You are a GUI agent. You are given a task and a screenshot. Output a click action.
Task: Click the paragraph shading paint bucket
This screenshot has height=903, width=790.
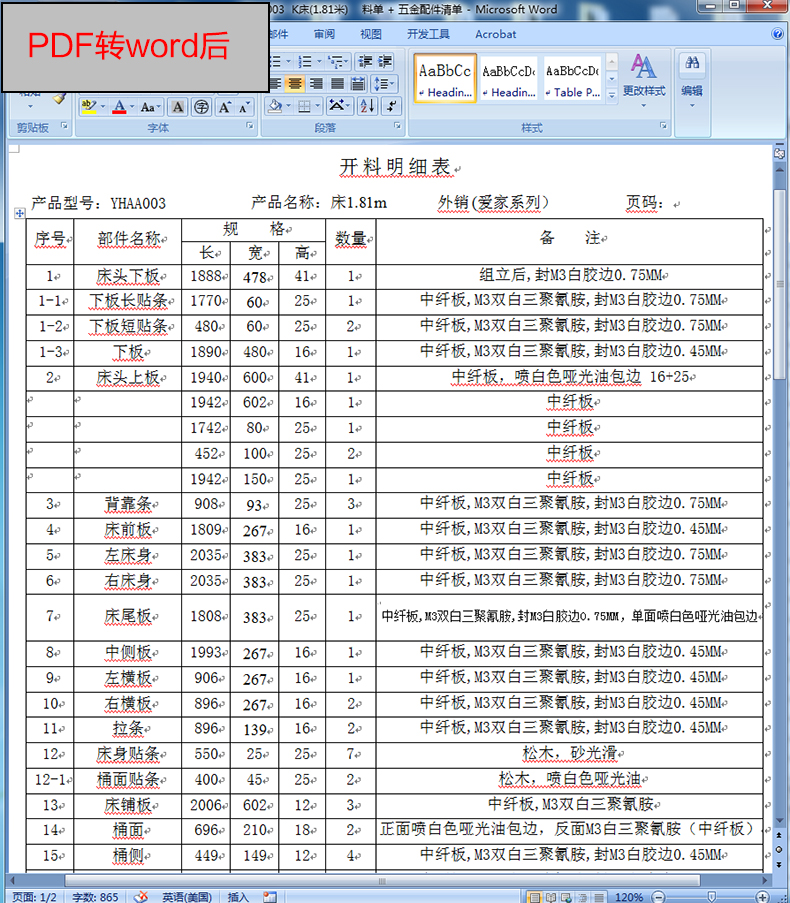click(x=275, y=106)
